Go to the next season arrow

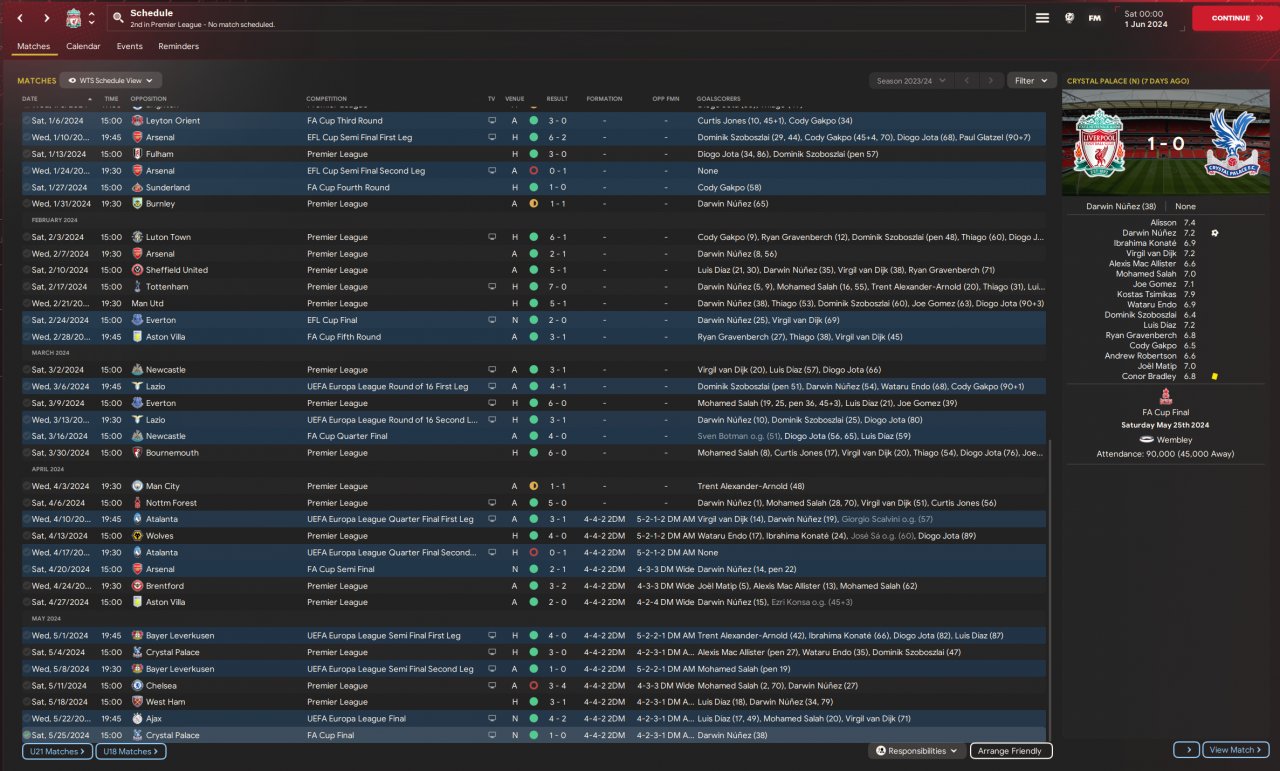tap(991, 80)
